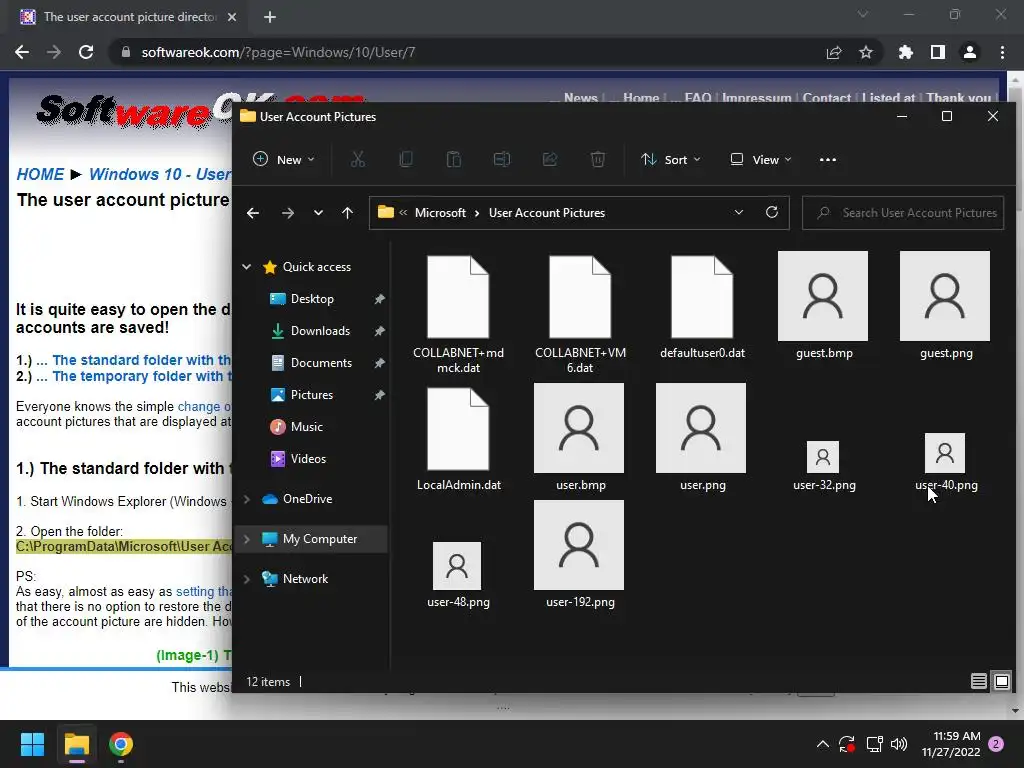Click Chrome icon on the taskbar
The image size is (1024, 768).
point(121,744)
